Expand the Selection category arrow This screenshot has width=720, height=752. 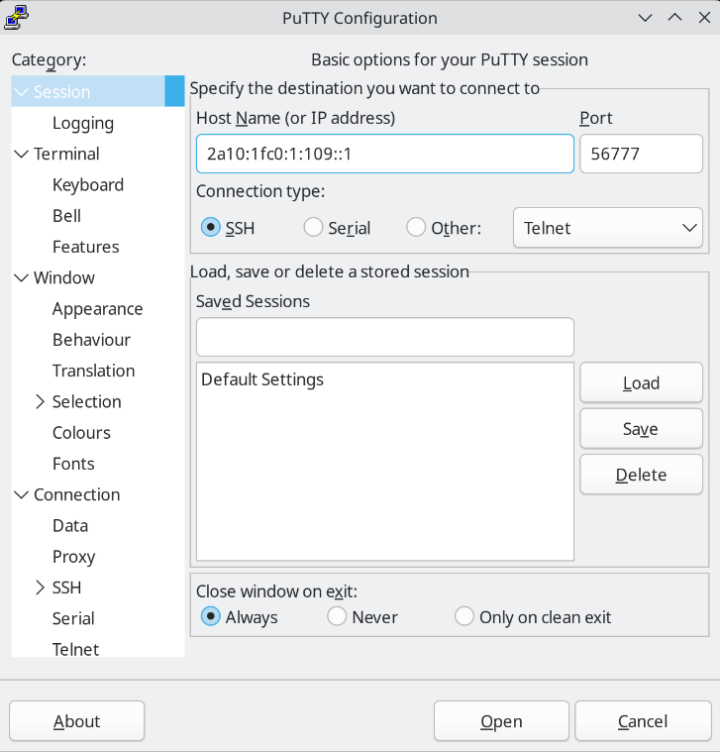(40, 402)
